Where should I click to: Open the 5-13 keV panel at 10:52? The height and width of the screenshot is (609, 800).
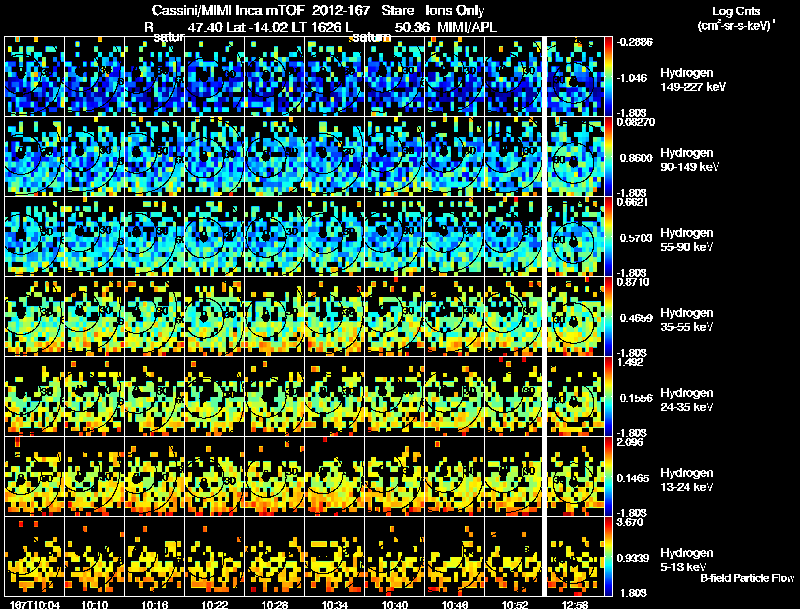click(513, 556)
